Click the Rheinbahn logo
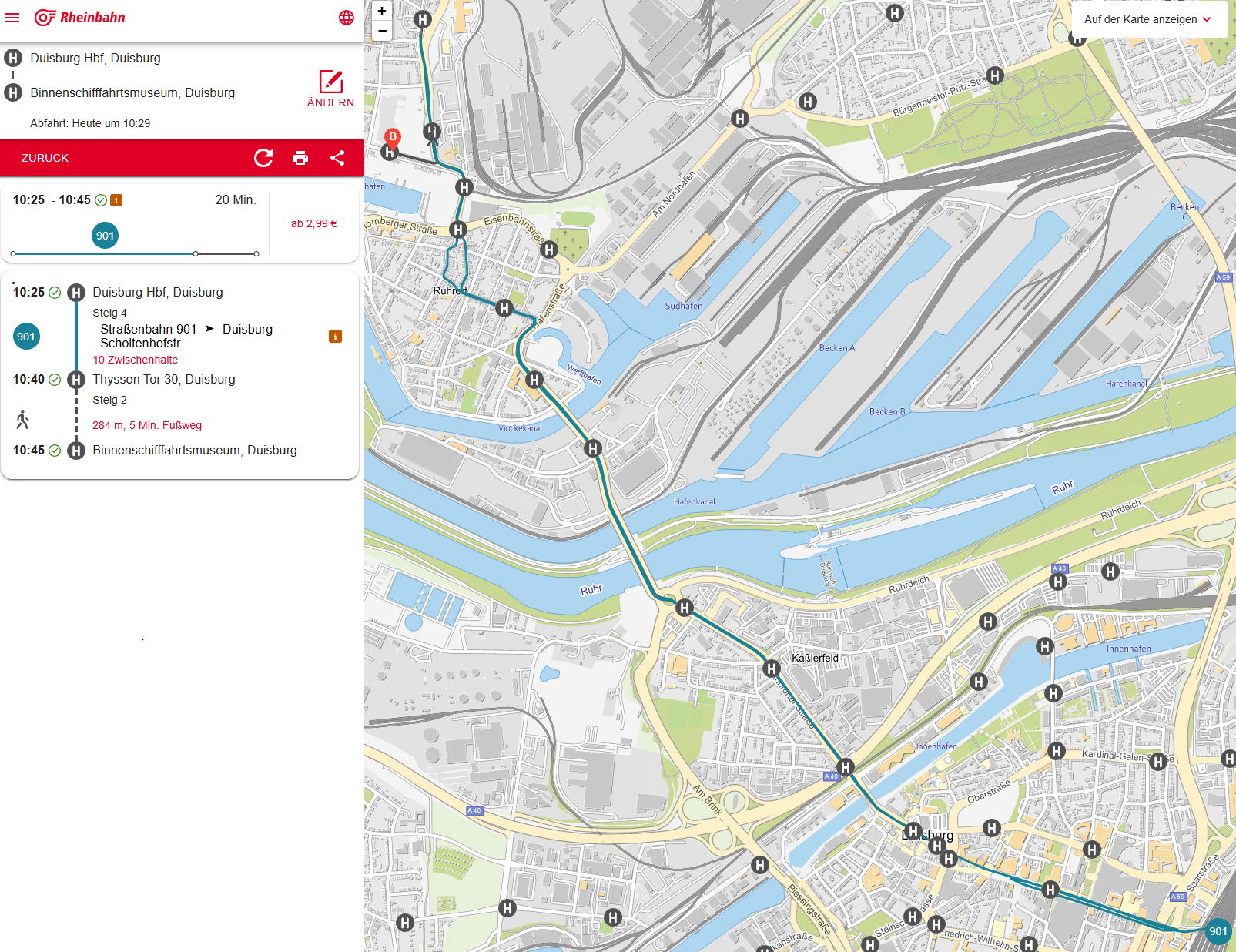 point(80,18)
